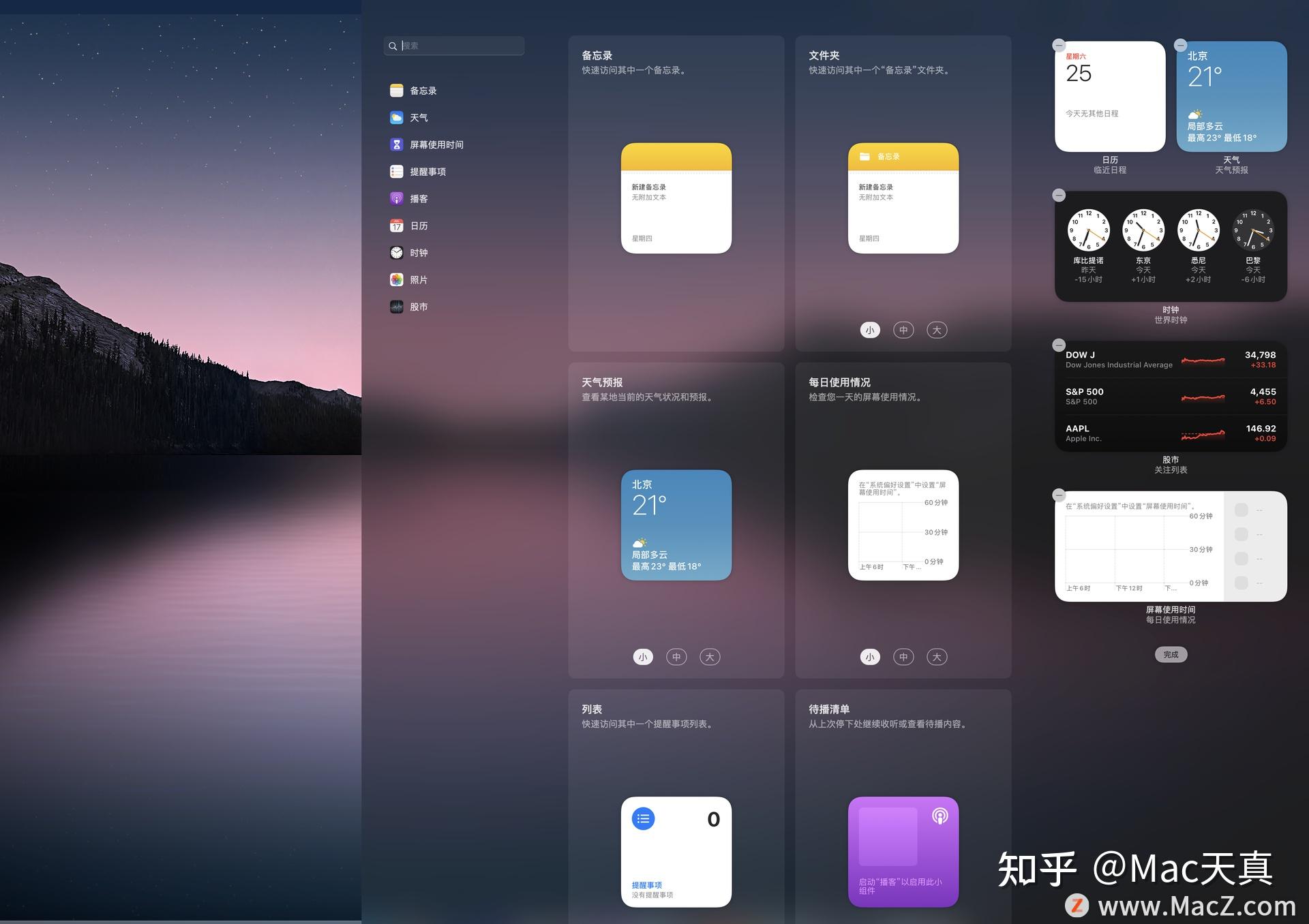1309x924 pixels.
Task: Select the 照片 icon in the sidebar
Action: point(418,279)
